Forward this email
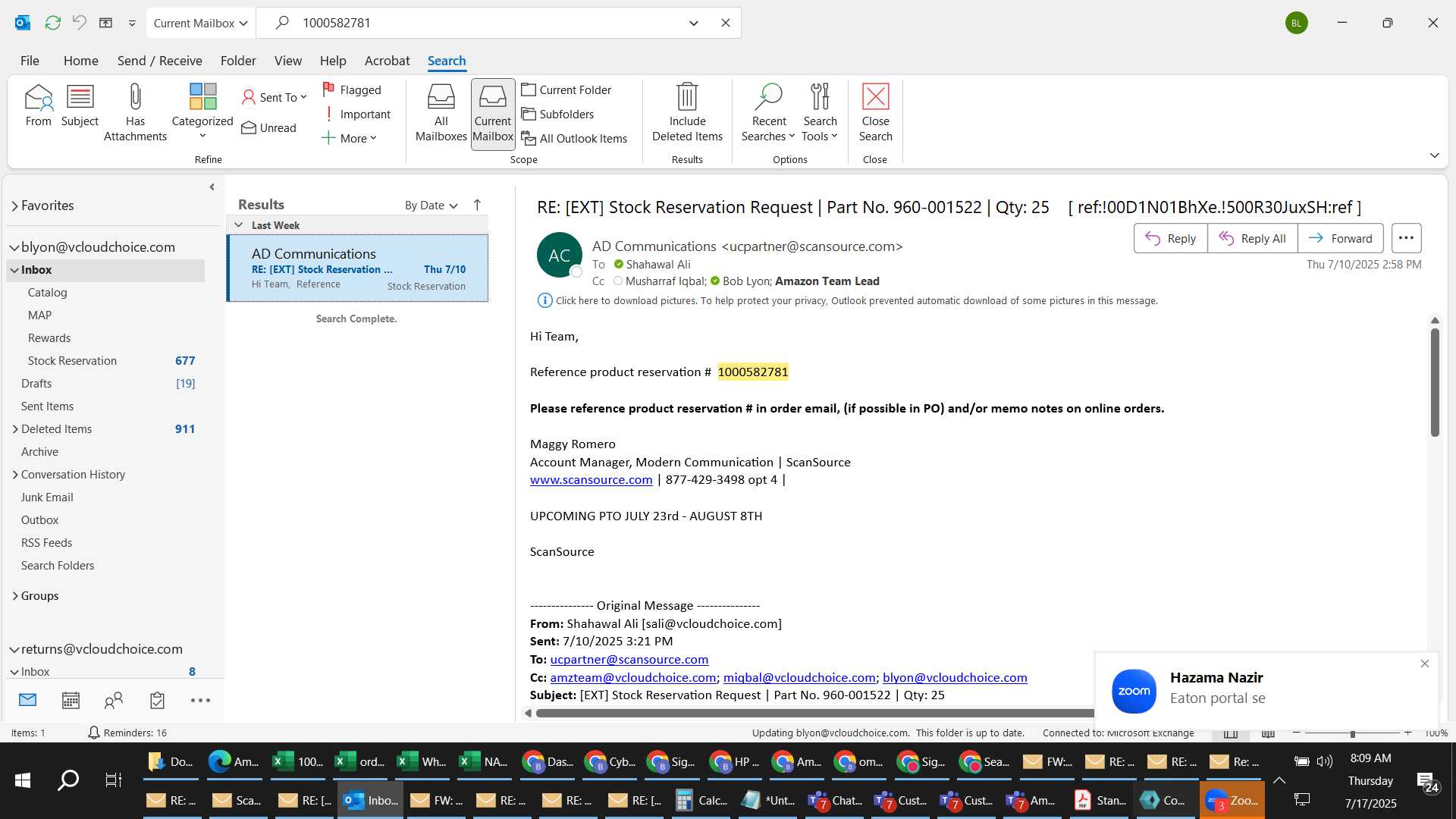The height and width of the screenshot is (819, 1456). (x=1340, y=238)
